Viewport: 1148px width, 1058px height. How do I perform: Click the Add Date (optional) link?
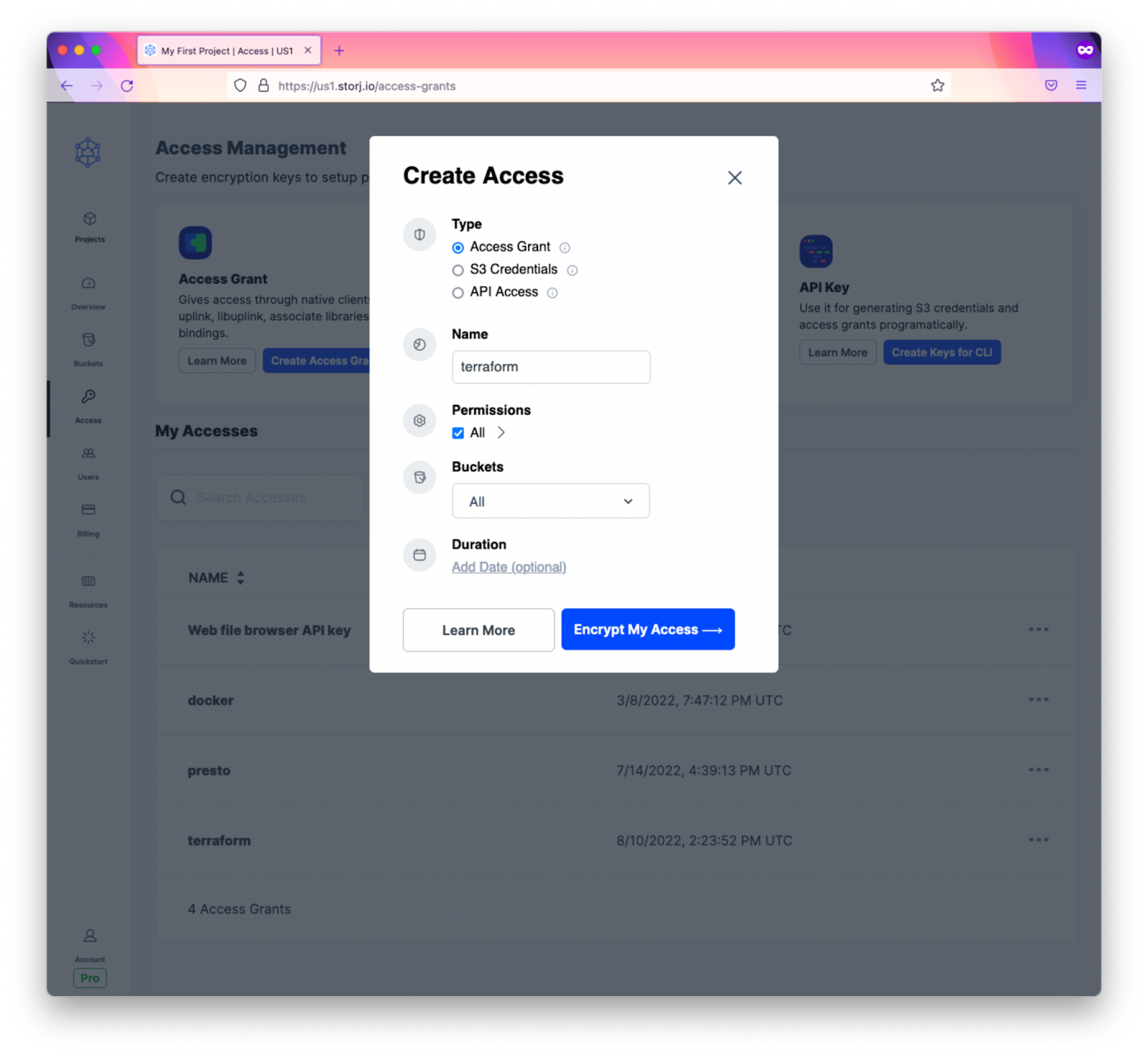509,567
